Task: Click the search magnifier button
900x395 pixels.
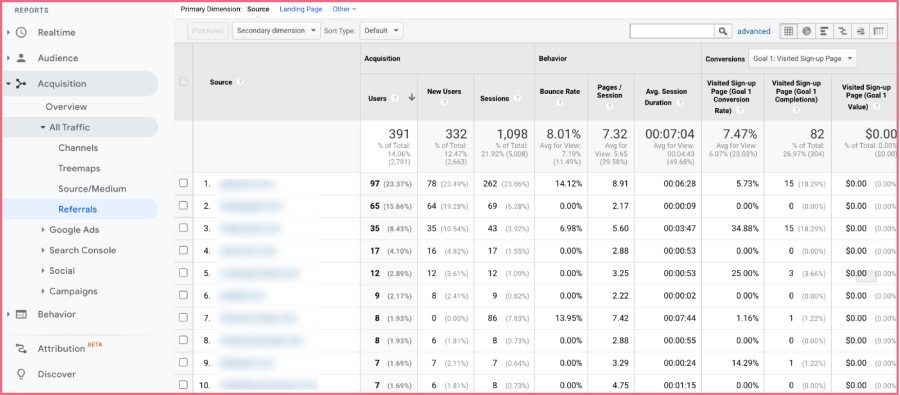Action: (723, 31)
